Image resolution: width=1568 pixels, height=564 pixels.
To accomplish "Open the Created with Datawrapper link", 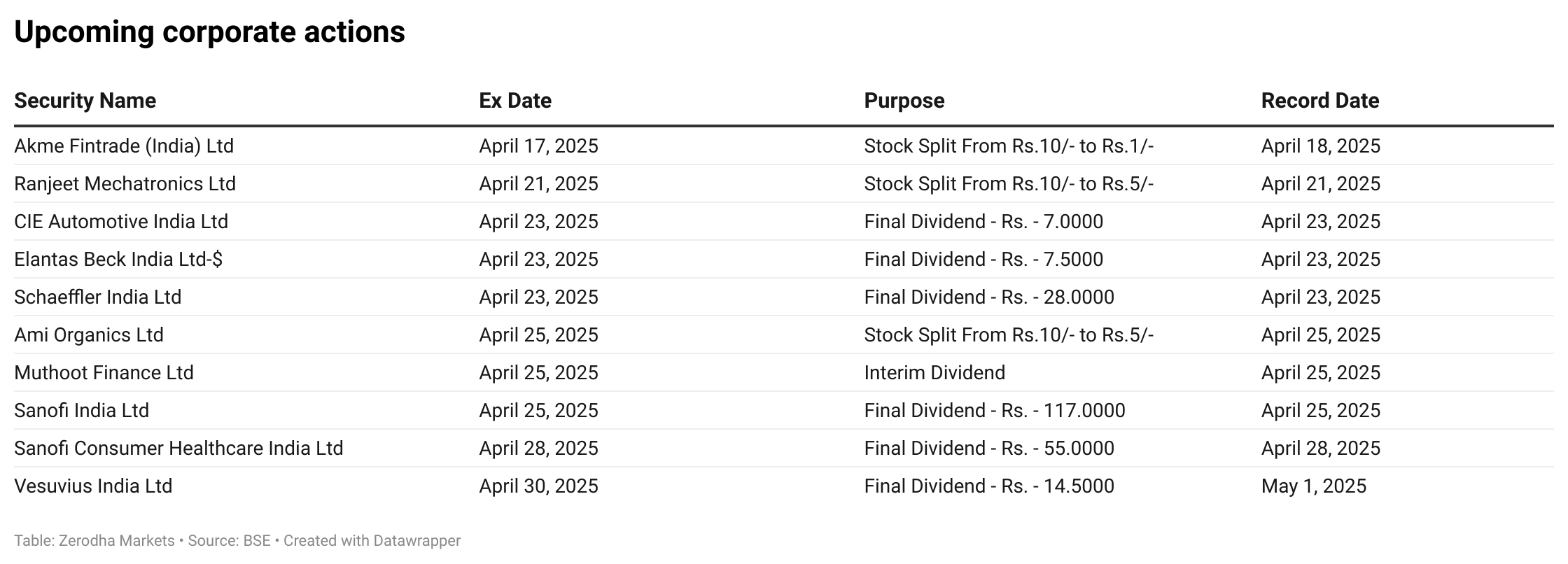I will [x=372, y=541].
